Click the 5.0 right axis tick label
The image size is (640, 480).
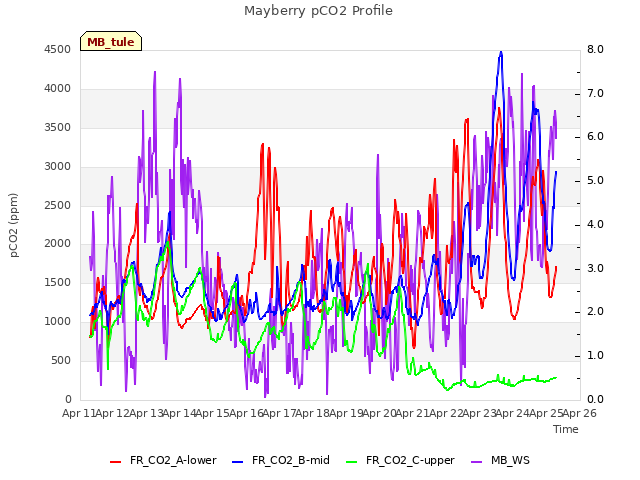point(595,180)
